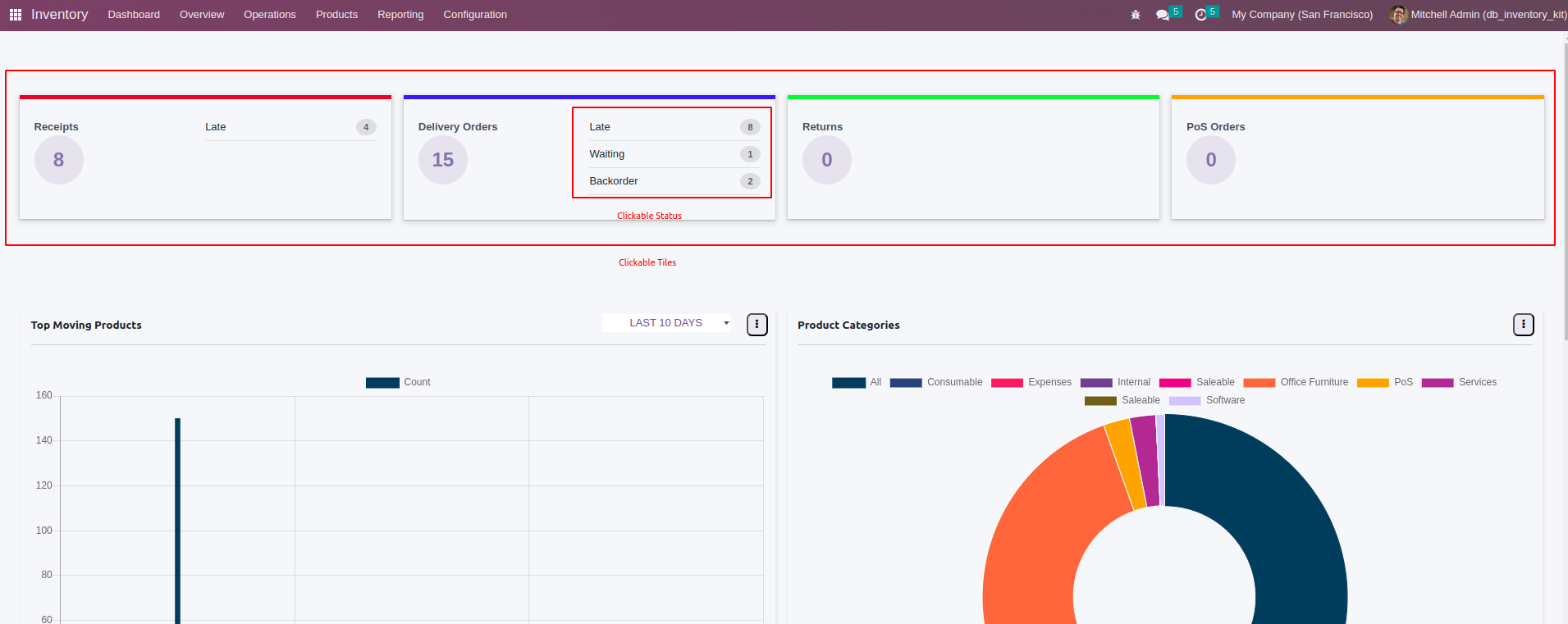Screen dimensions: 1568x624
Task: Toggle the Consumable legend swatch
Action: [906, 383]
